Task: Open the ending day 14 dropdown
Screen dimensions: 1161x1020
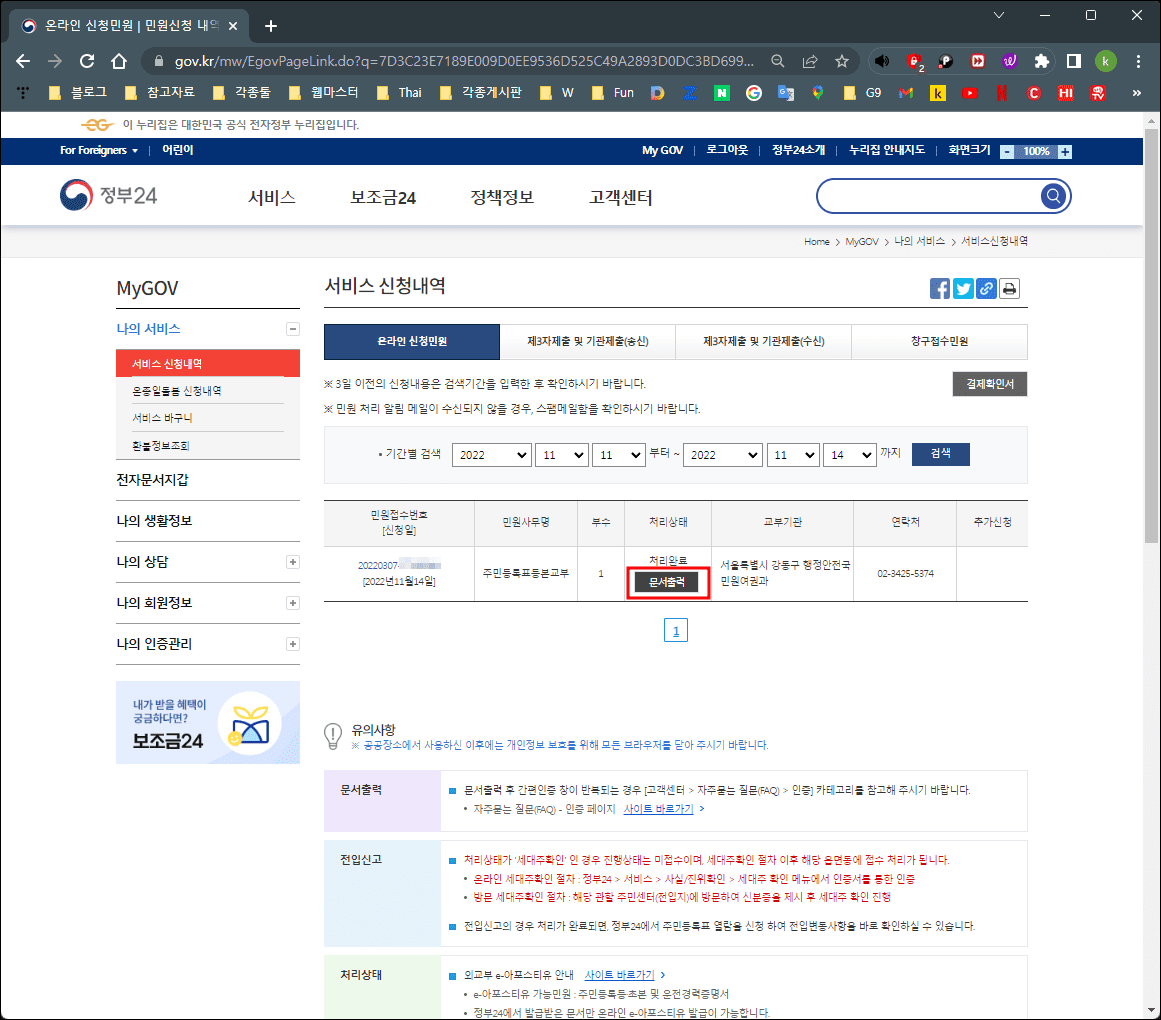Action: click(x=849, y=454)
